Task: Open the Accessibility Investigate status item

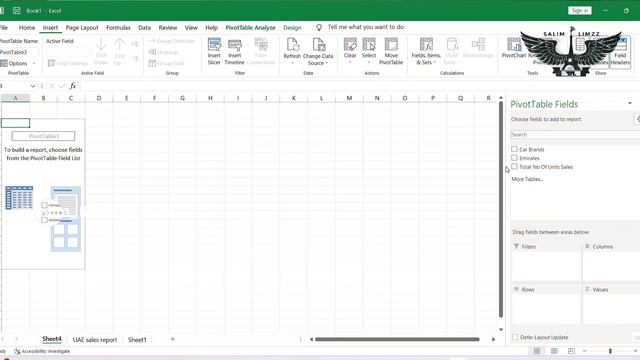Action: click(42, 351)
